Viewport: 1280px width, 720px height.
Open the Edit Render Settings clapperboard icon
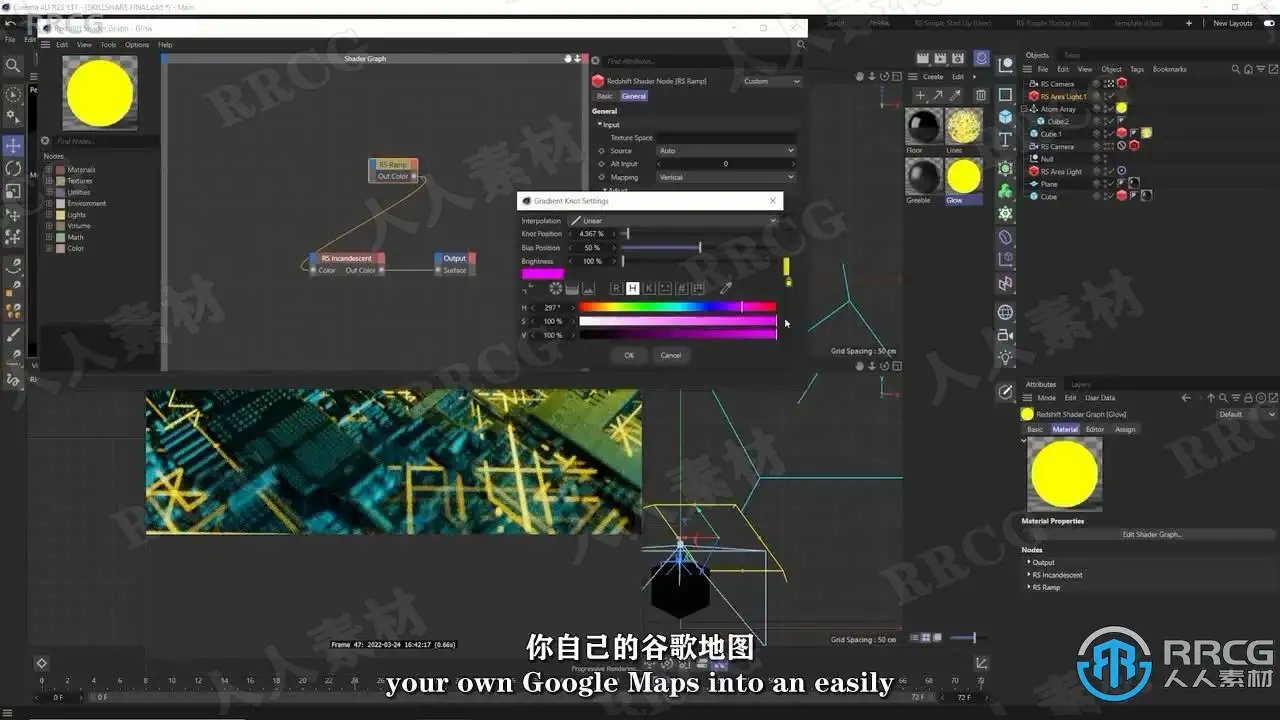tap(958, 59)
